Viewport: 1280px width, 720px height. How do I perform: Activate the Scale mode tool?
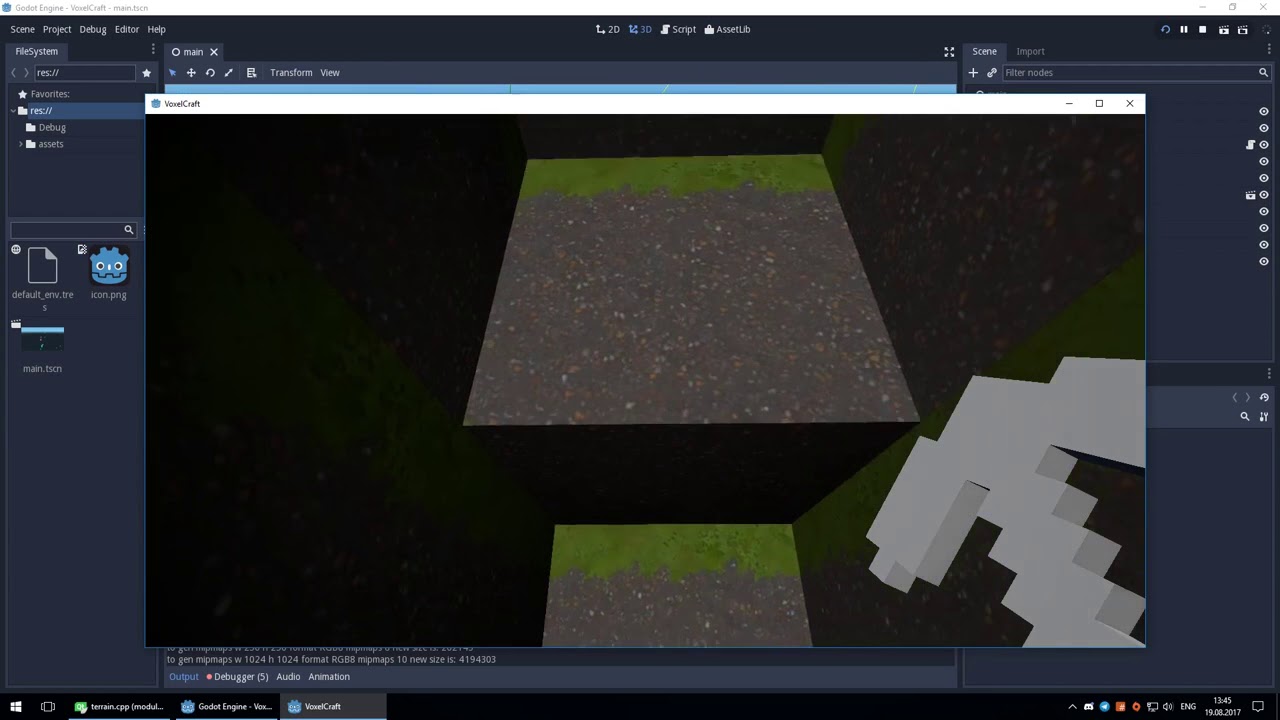[x=229, y=72]
